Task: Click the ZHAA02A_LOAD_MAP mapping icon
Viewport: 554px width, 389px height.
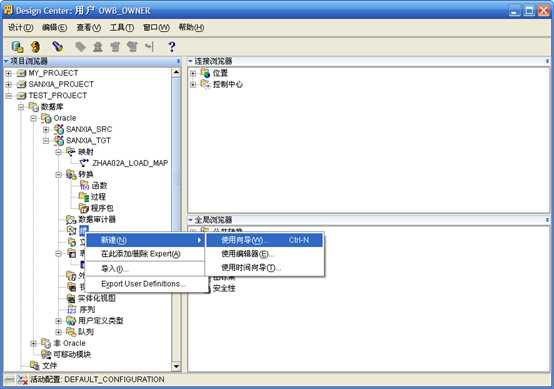Action: [84, 163]
